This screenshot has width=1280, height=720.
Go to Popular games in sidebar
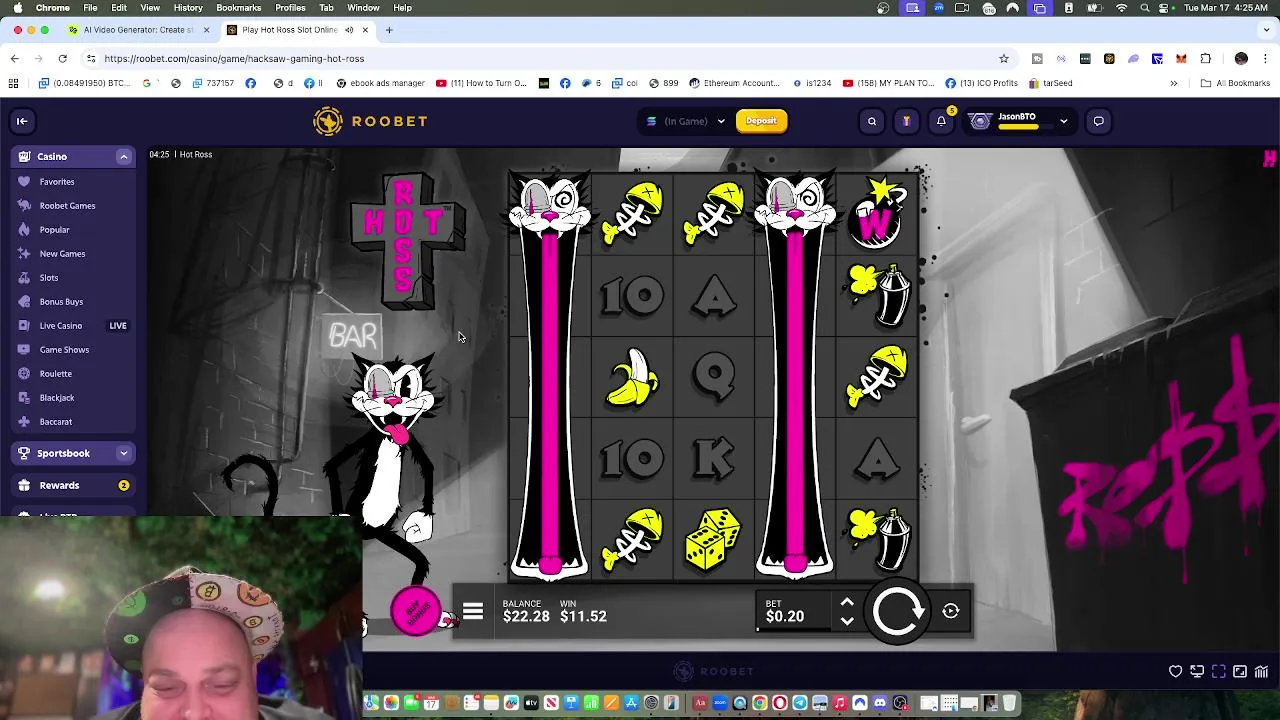(x=54, y=230)
